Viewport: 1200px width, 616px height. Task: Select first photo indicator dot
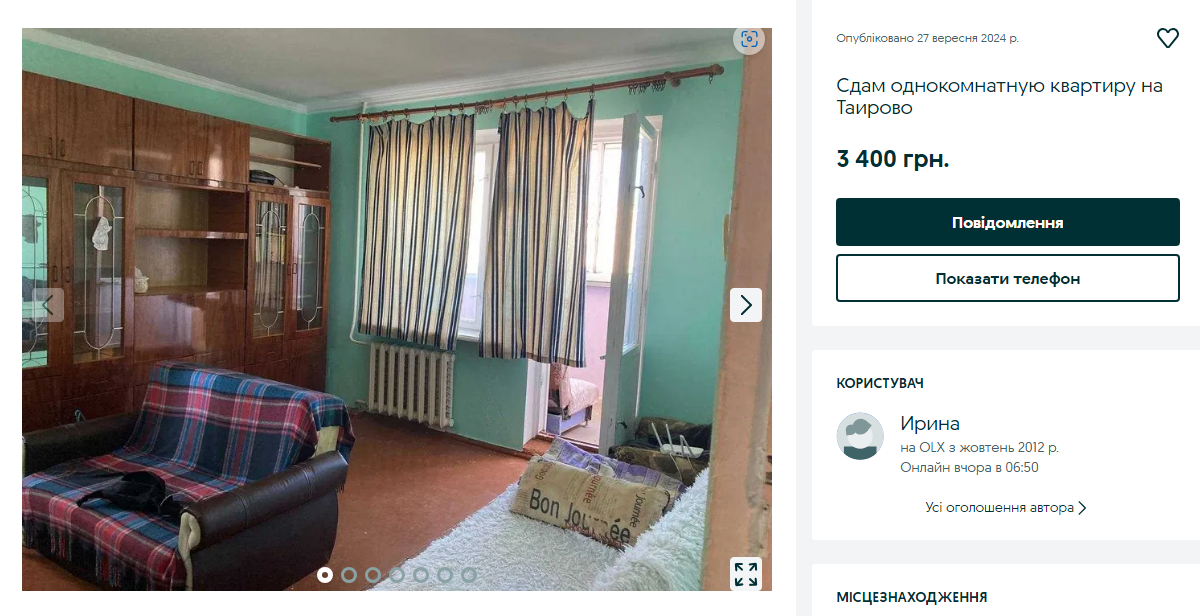(x=325, y=575)
